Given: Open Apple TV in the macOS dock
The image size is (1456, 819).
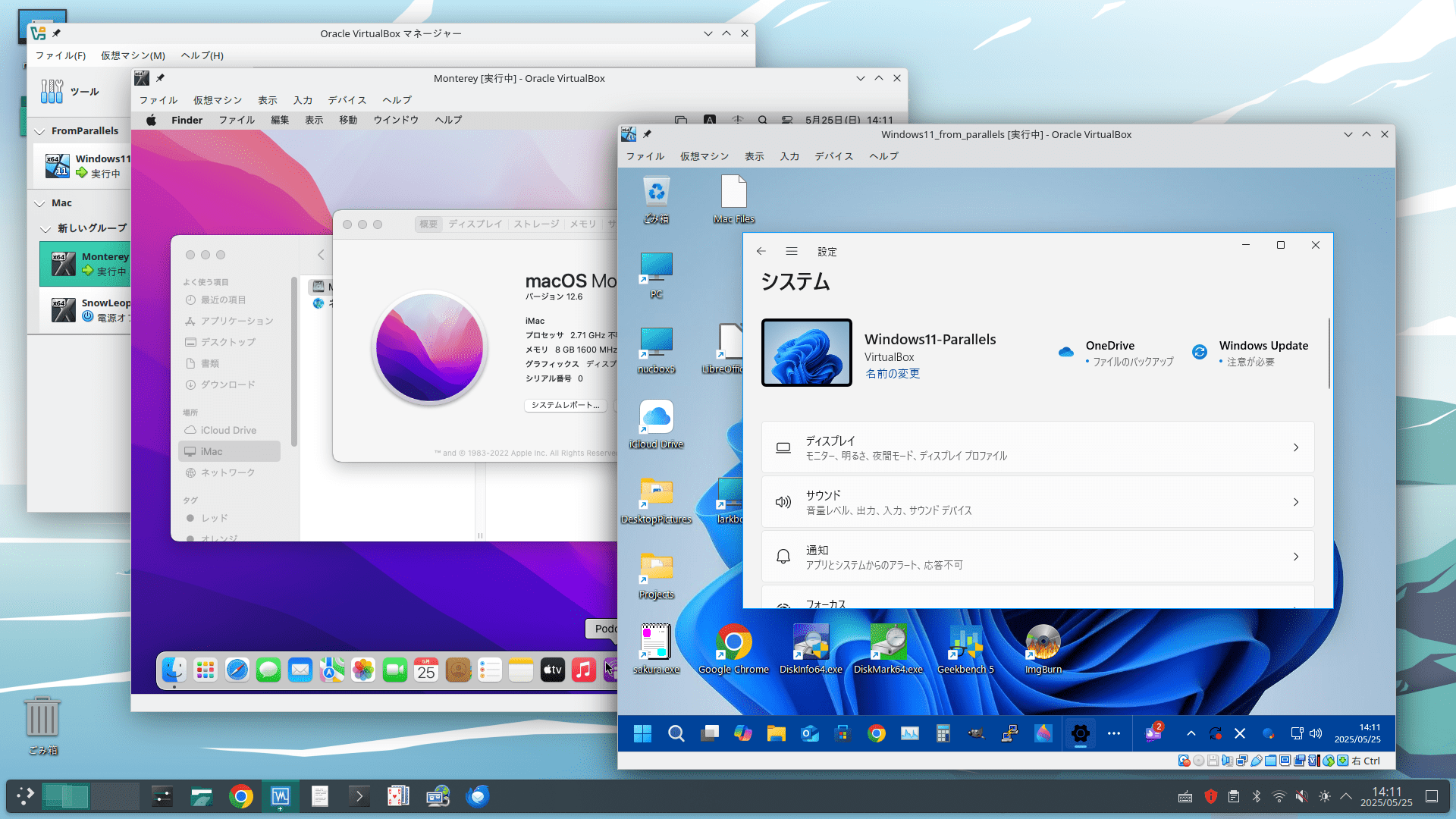Looking at the screenshot, I should tap(553, 670).
